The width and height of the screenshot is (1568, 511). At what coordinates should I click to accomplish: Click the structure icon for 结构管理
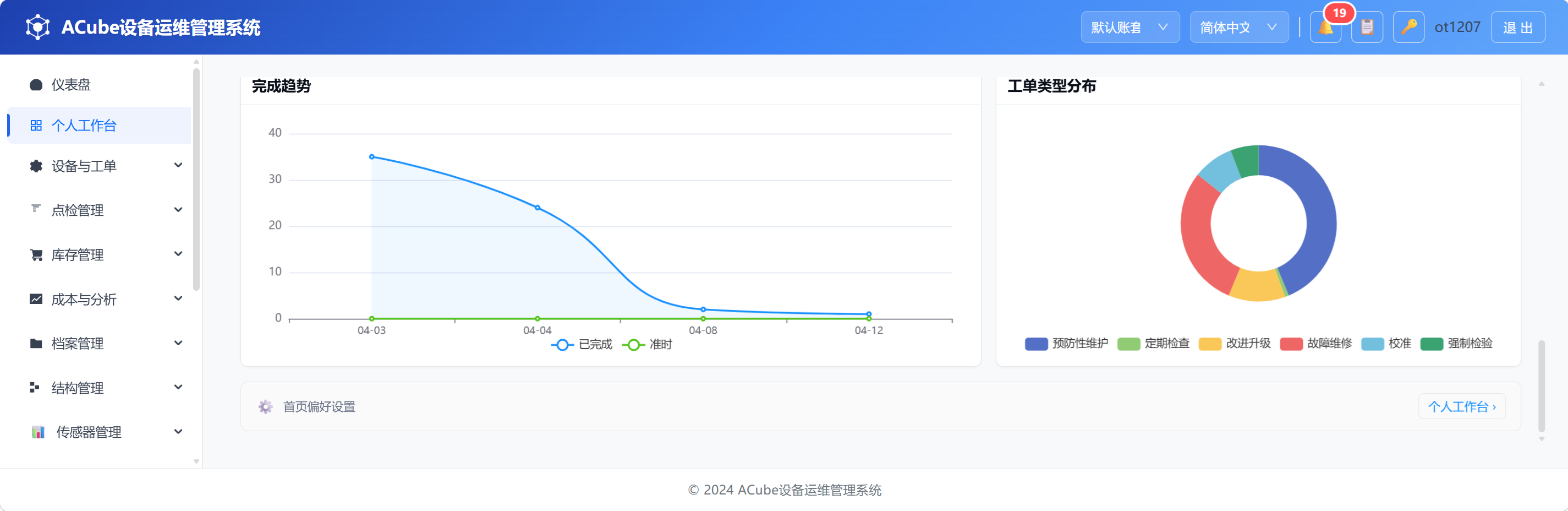35,387
